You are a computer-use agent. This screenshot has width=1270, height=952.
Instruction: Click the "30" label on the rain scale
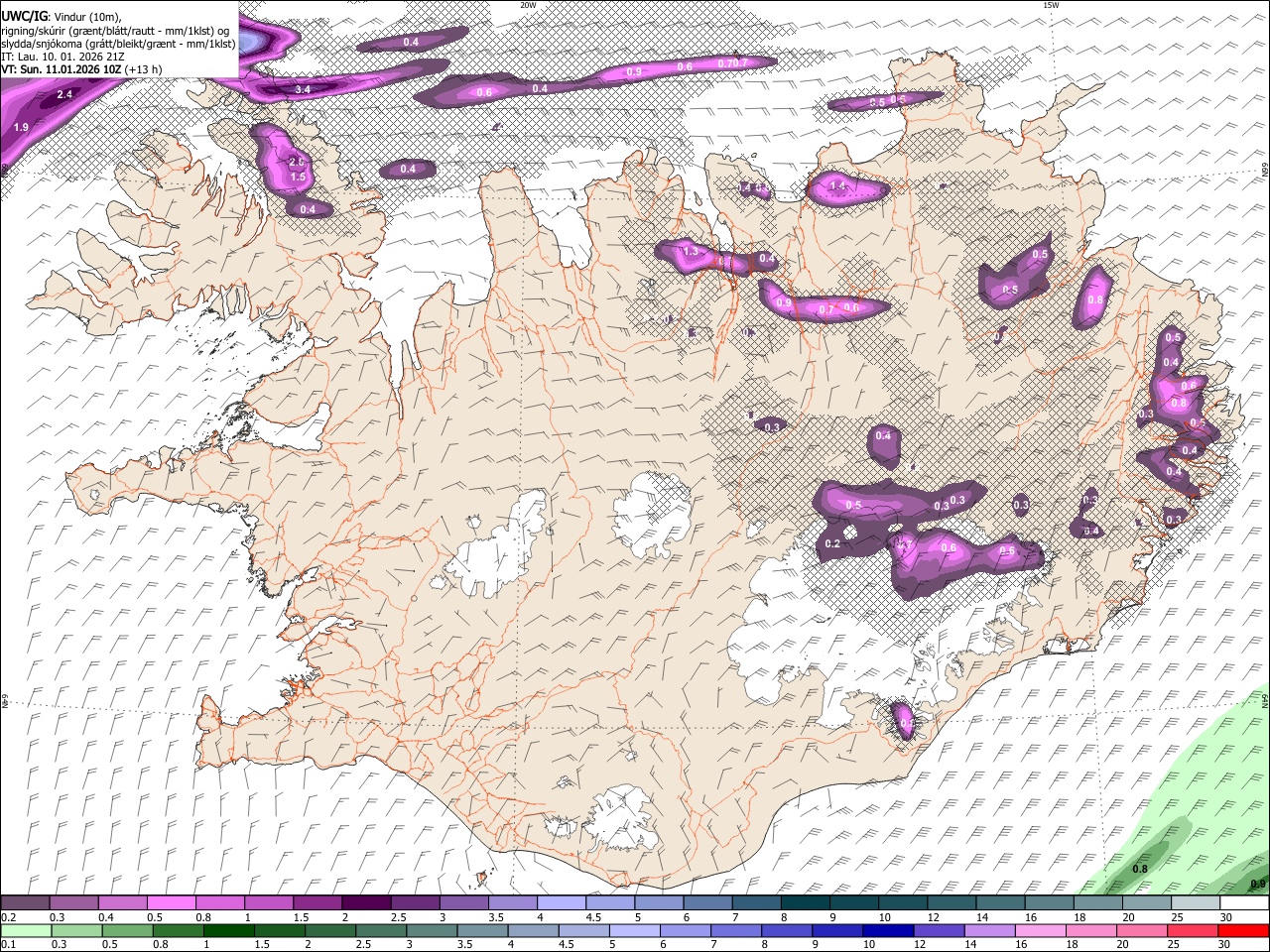tap(1223, 945)
